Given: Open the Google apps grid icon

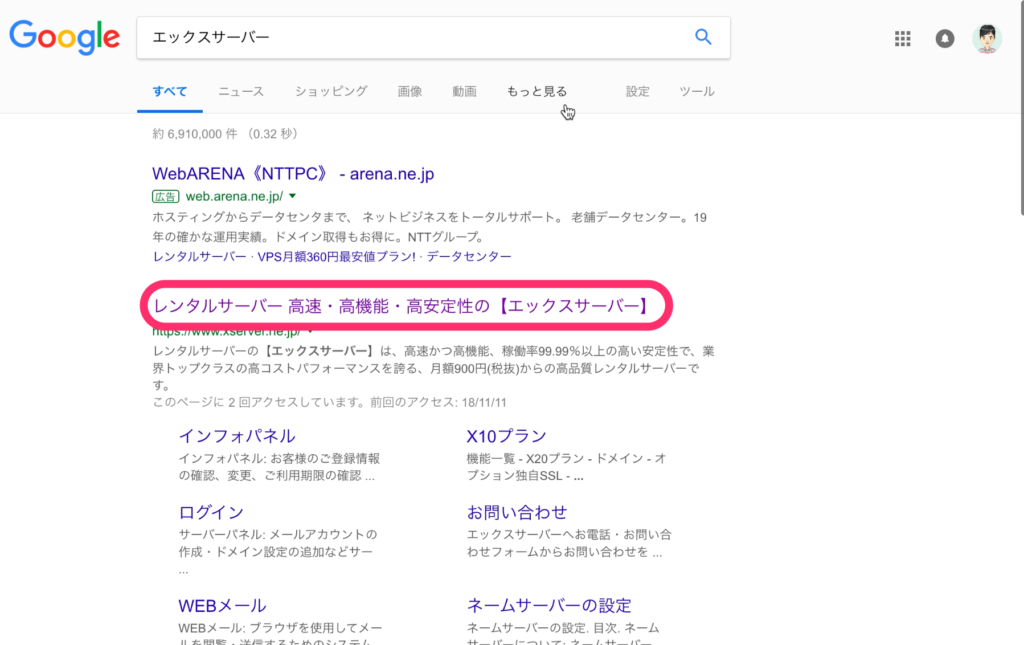Looking at the screenshot, I should 902,38.
